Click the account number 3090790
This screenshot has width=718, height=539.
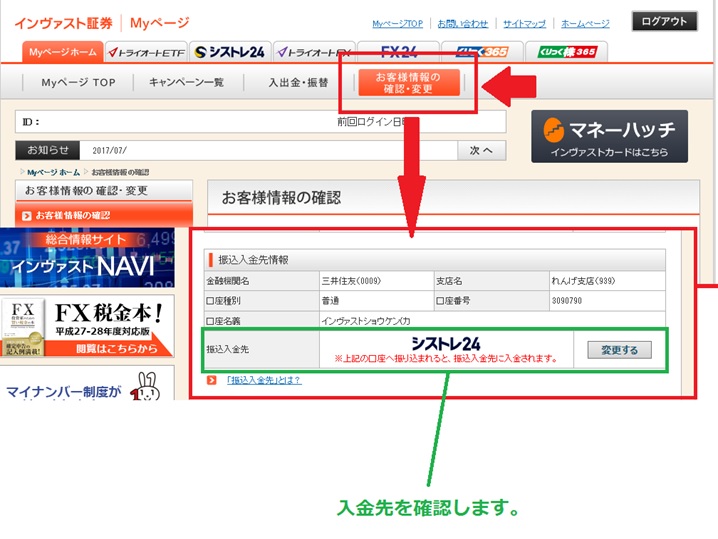[566, 301]
